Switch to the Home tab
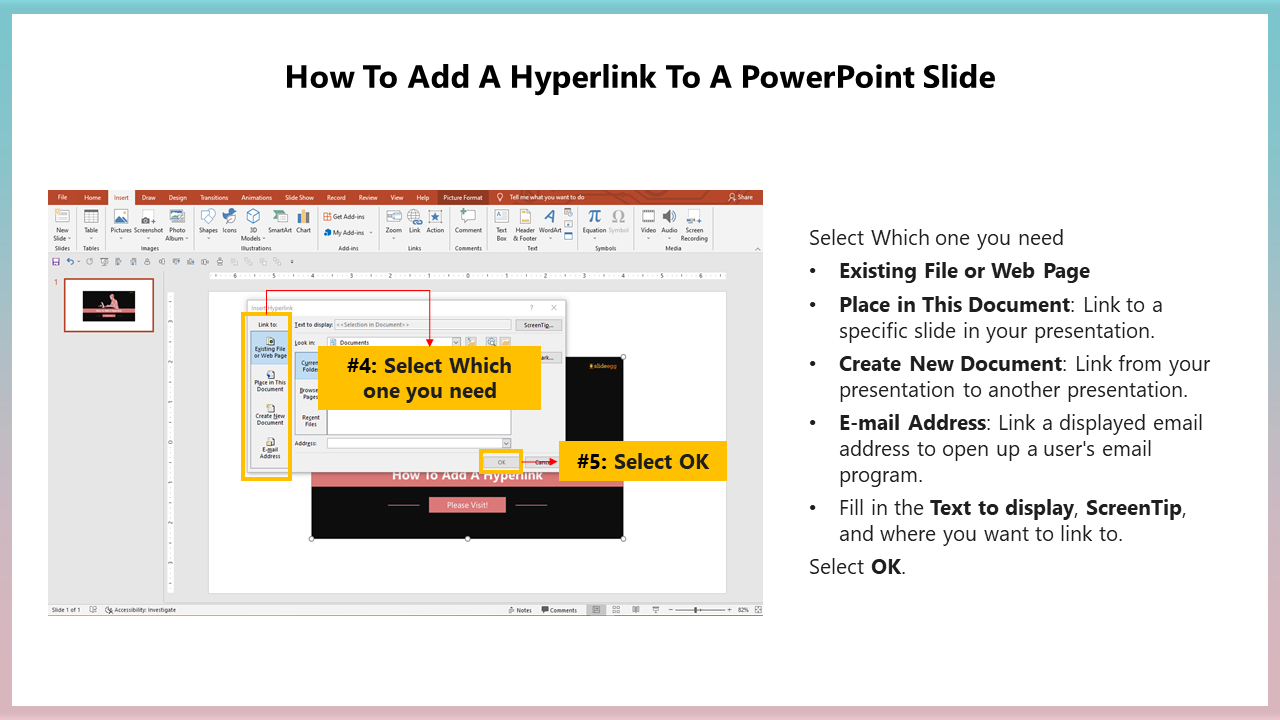The image size is (1280, 720). [92, 197]
